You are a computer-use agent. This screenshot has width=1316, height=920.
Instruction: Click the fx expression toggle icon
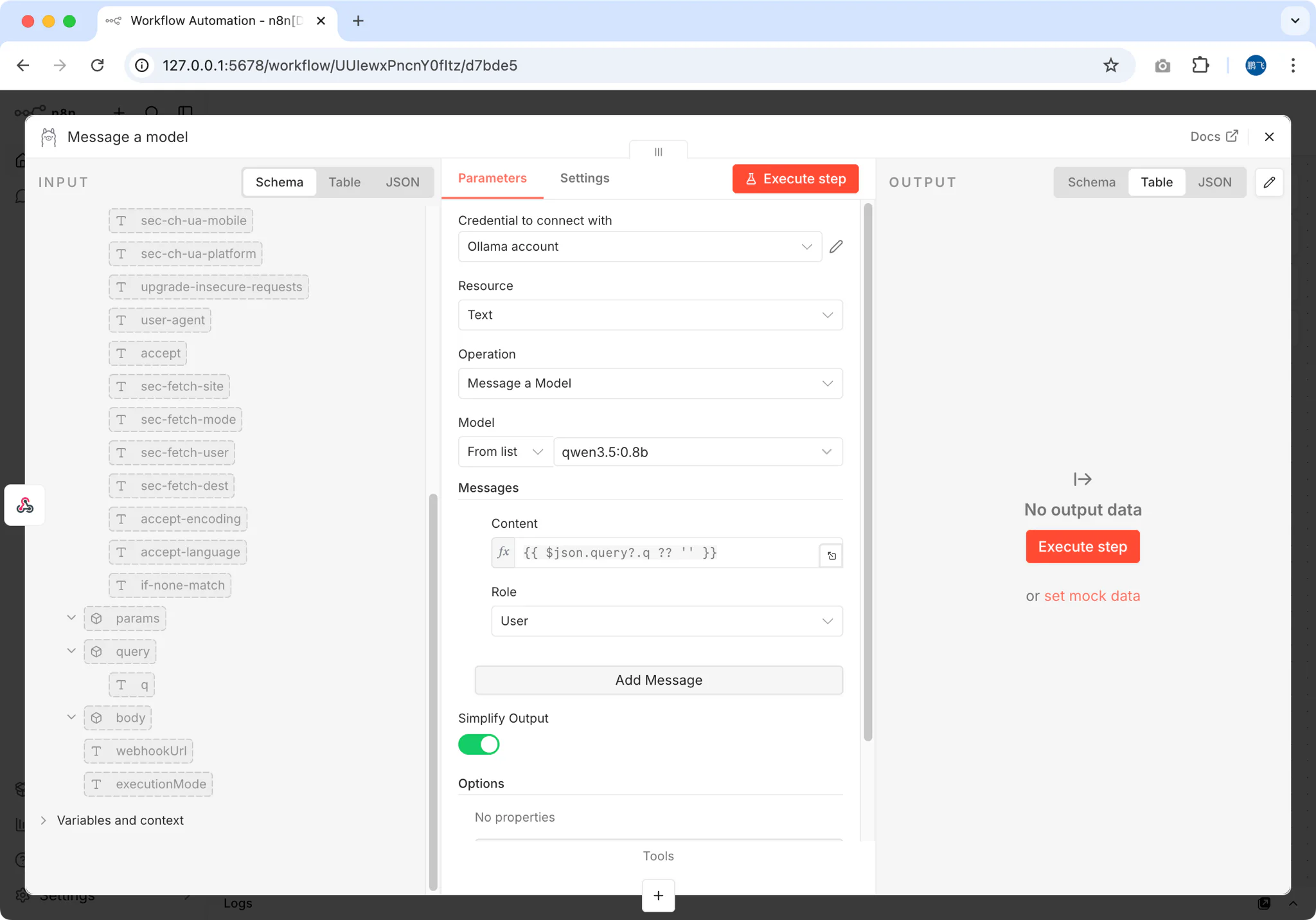[x=503, y=552]
